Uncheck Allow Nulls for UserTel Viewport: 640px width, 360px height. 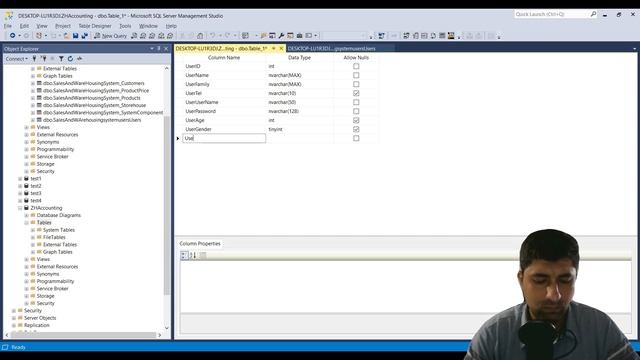coord(356,93)
